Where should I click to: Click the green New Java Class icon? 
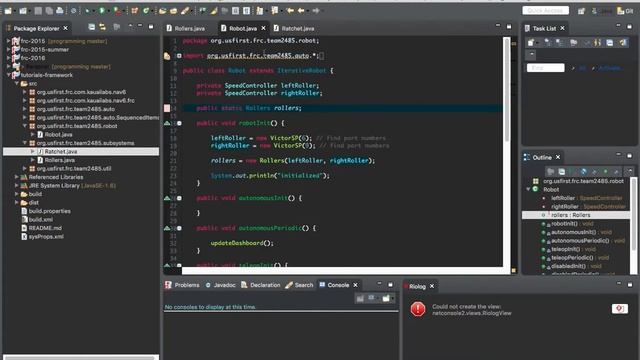146,11
